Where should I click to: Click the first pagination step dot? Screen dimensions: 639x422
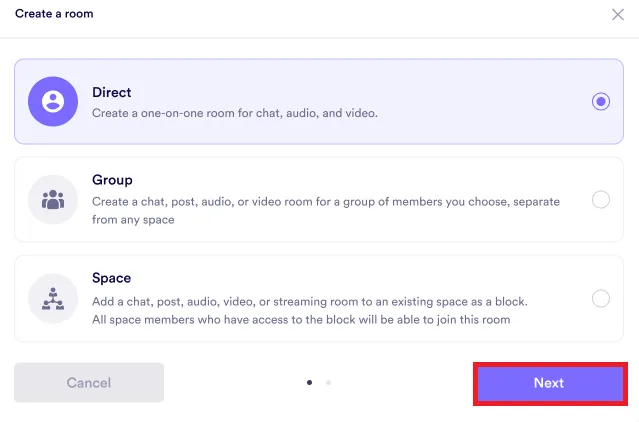[309, 382]
